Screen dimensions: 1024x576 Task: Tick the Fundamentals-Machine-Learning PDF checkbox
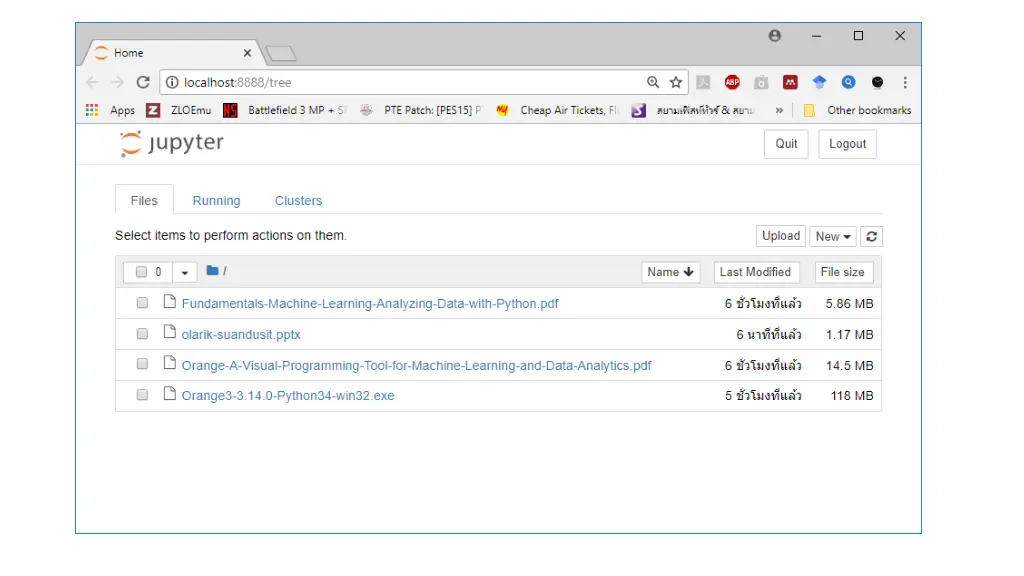142,303
